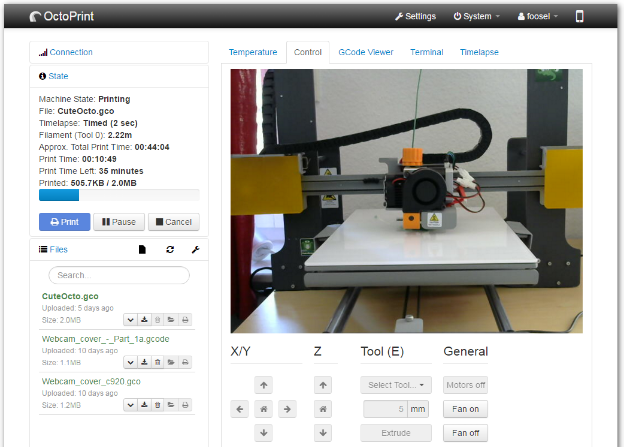Switch to the Terminal tab

pyautogui.click(x=427, y=52)
